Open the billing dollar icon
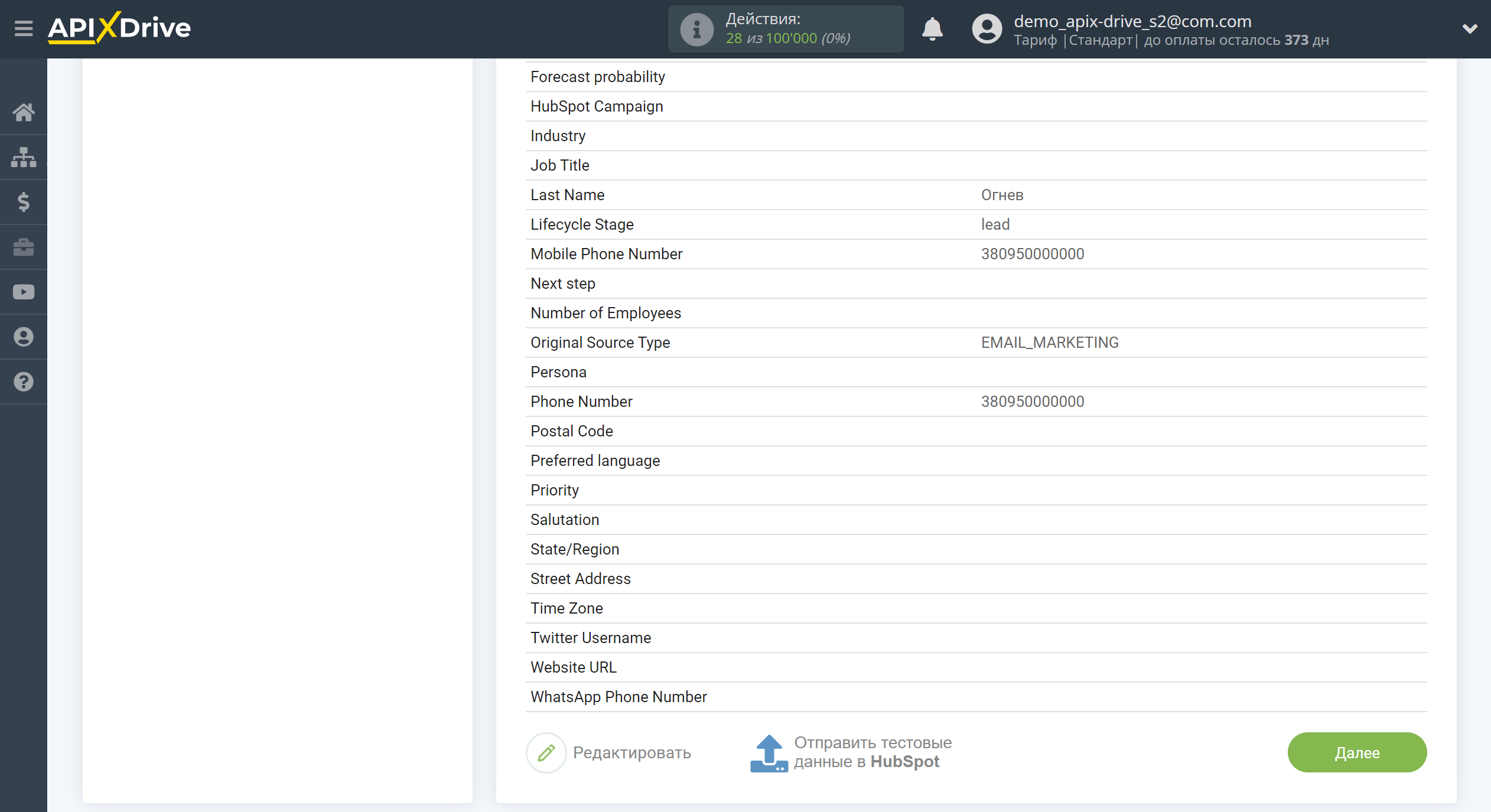The width and height of the screenshot is (1491, 812). click(x=24, y=202)
